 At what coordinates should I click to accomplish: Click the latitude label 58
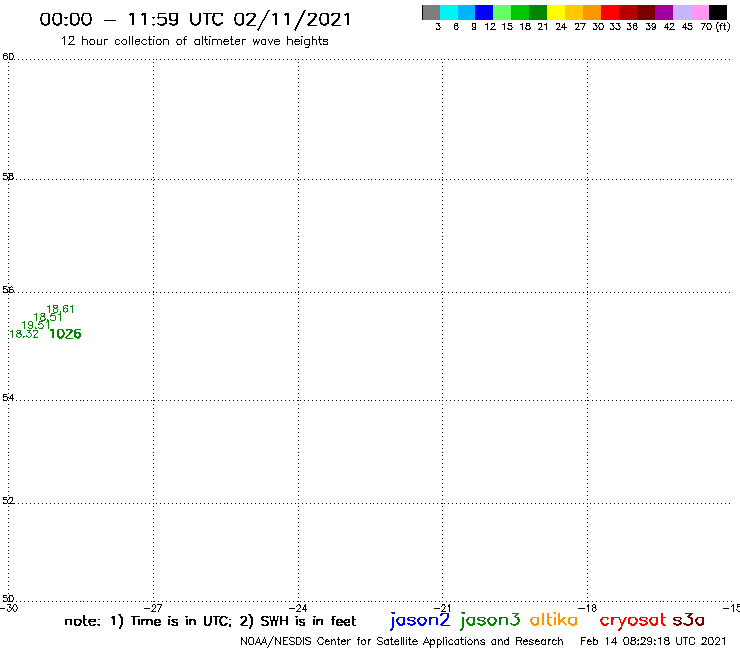8,177
